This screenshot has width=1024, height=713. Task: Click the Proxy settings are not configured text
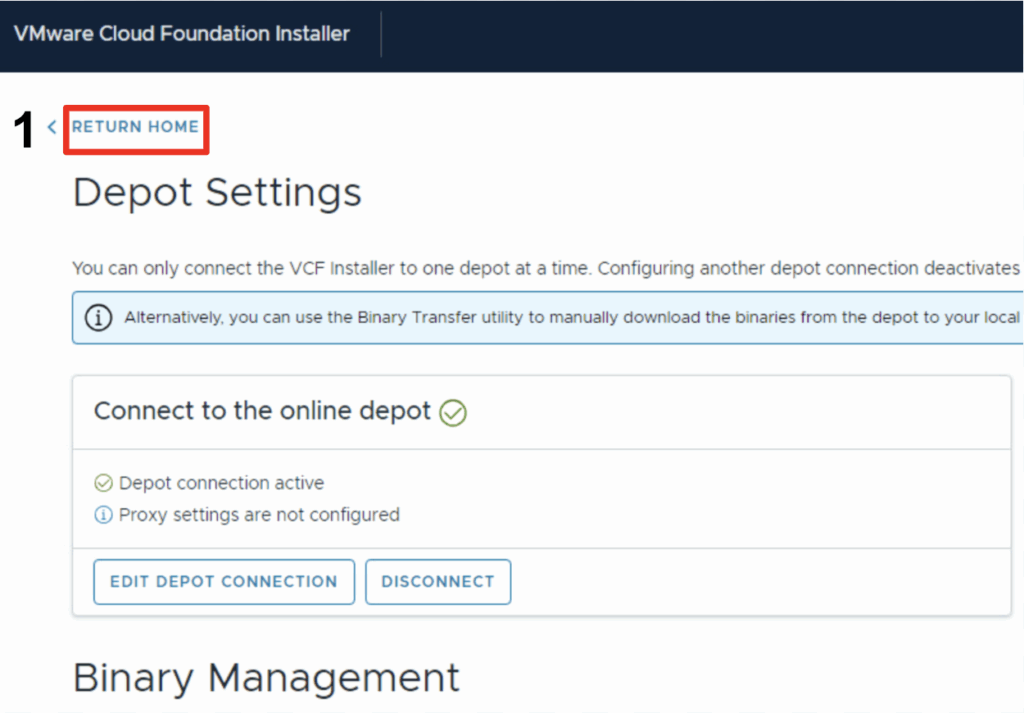pyautogui.click(x=259, y=515)
